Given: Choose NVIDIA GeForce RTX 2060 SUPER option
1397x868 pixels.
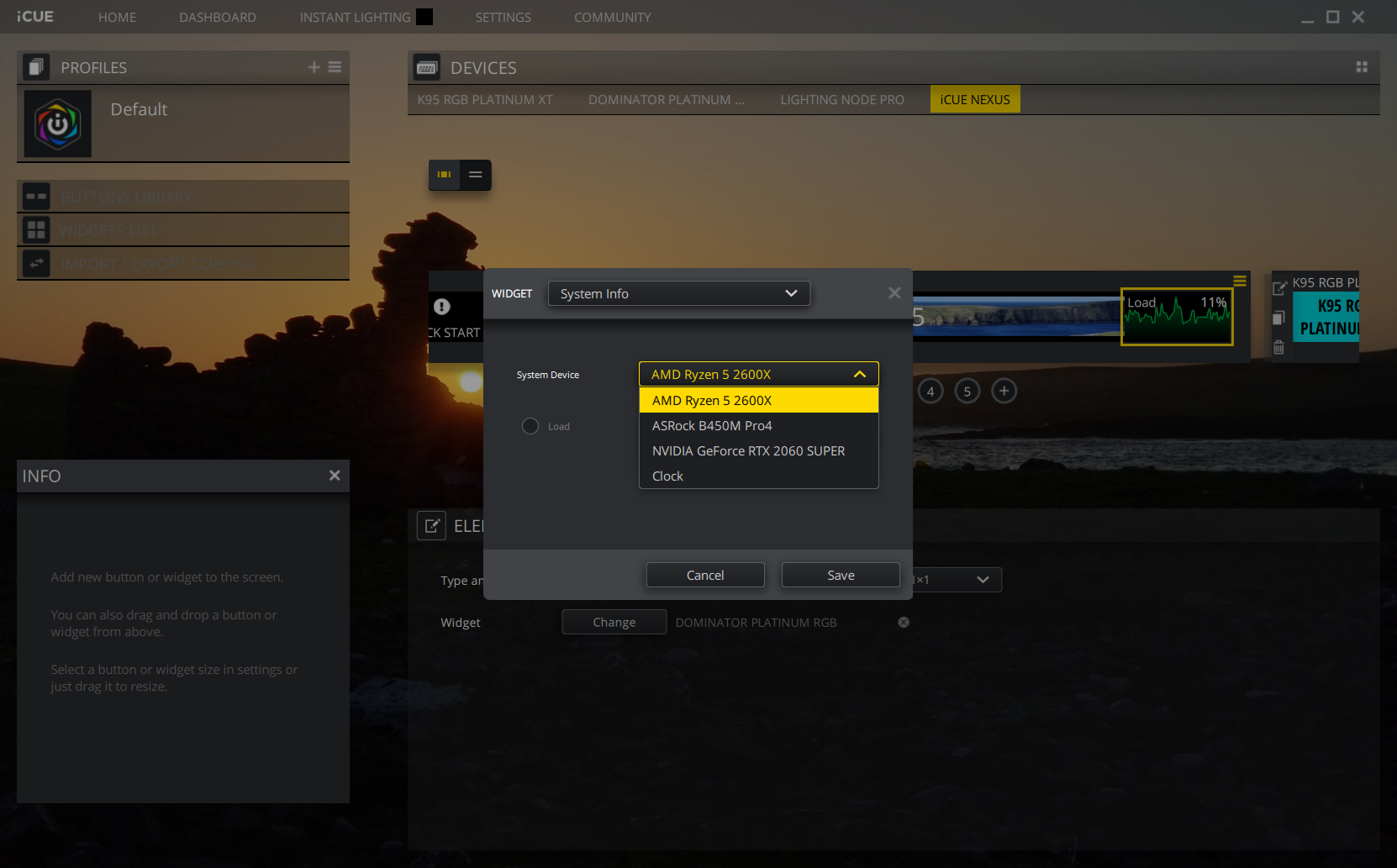Looking at the screenshot, I should 759,450.
